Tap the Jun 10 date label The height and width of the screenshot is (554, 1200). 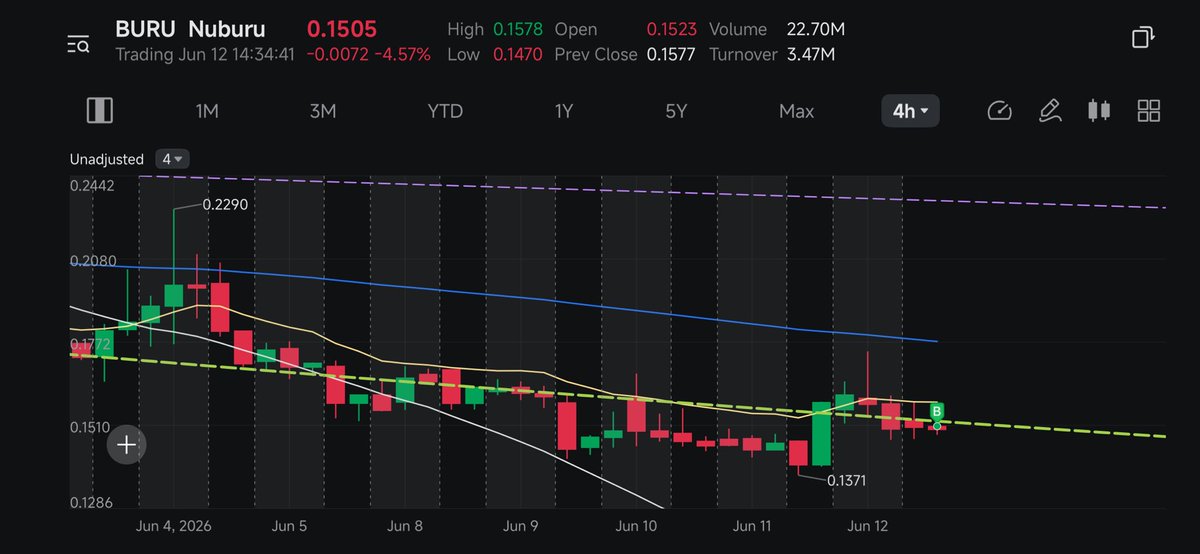point(637,525)
